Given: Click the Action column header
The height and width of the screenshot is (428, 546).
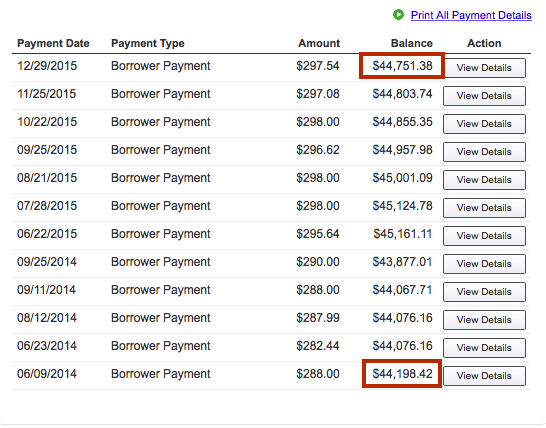Looking at the screenshot, I should coord(484,43).
